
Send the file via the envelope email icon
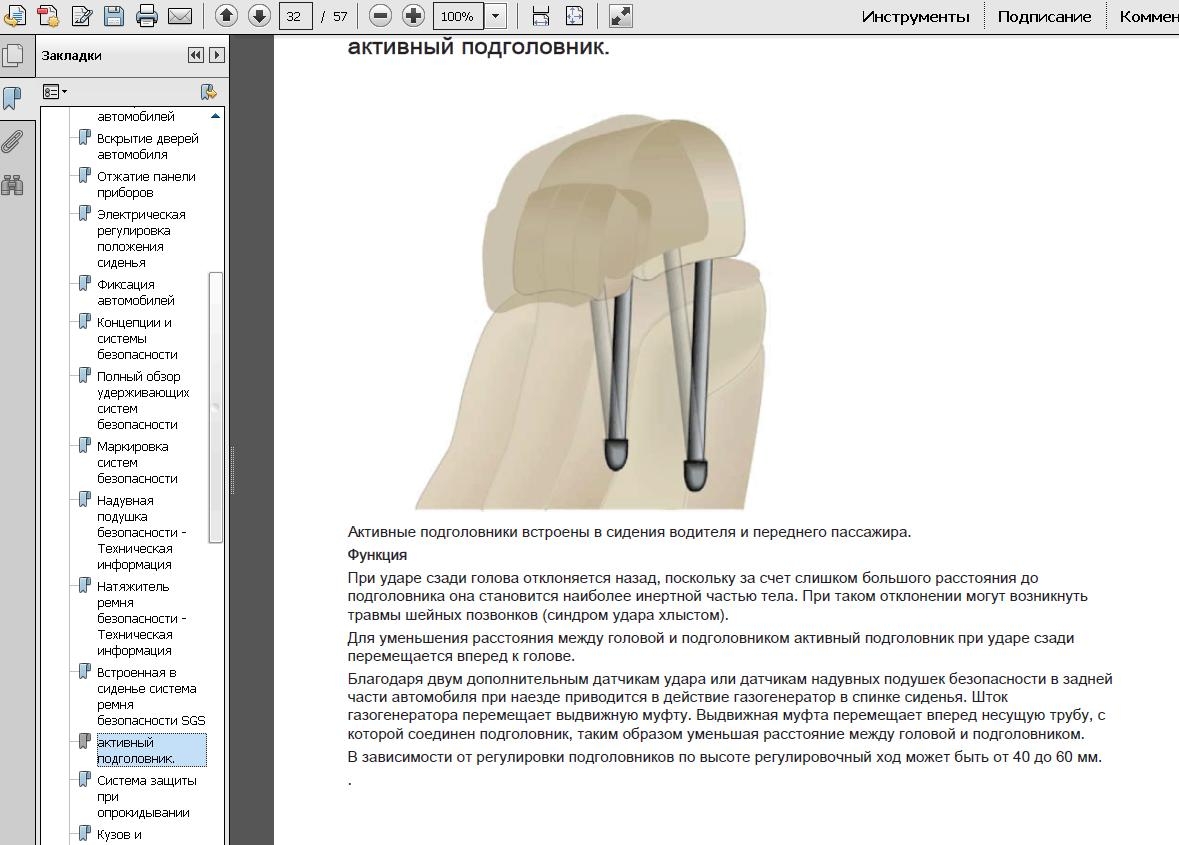point(180,16)
